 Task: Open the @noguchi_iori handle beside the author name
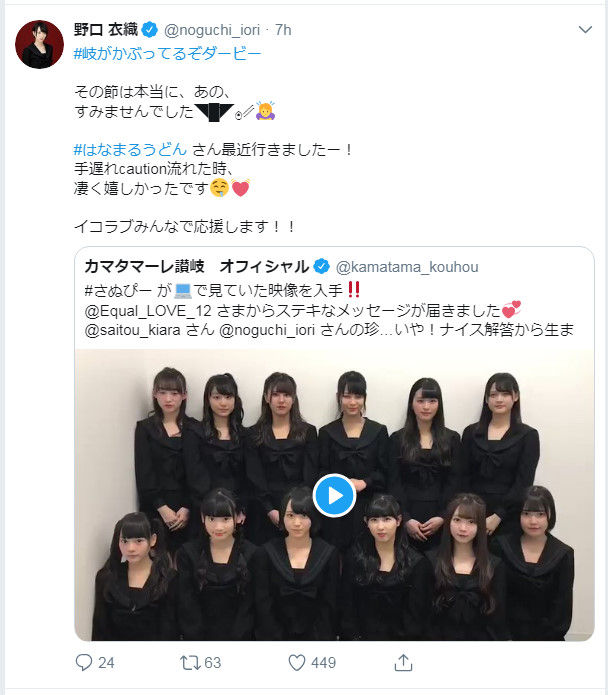point(212,30)
